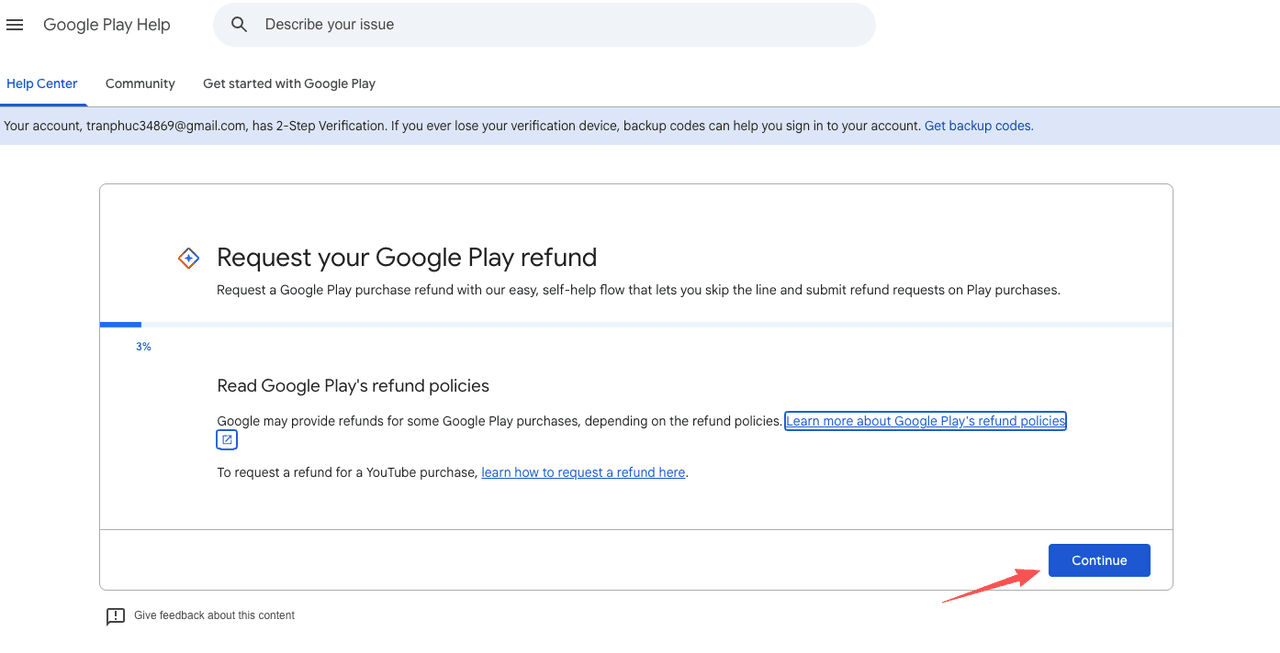Select the Help Center tab

43,83
